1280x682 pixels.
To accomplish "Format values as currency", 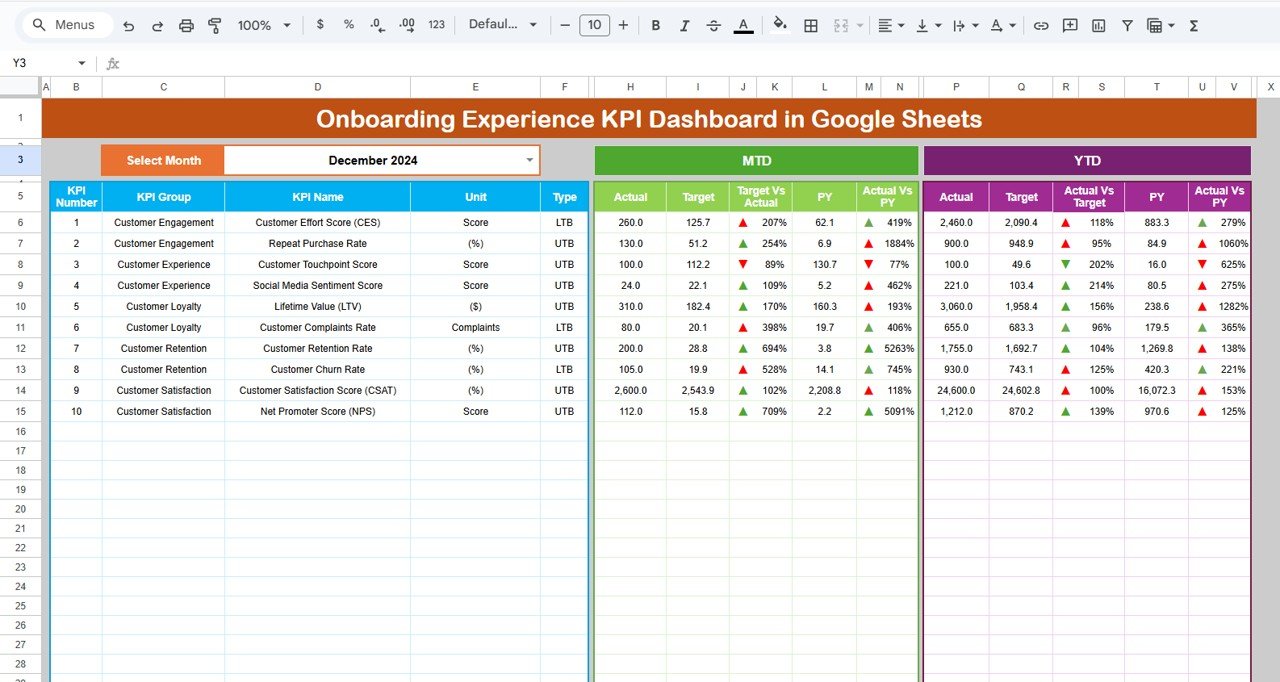I will [x=320, y=25].
